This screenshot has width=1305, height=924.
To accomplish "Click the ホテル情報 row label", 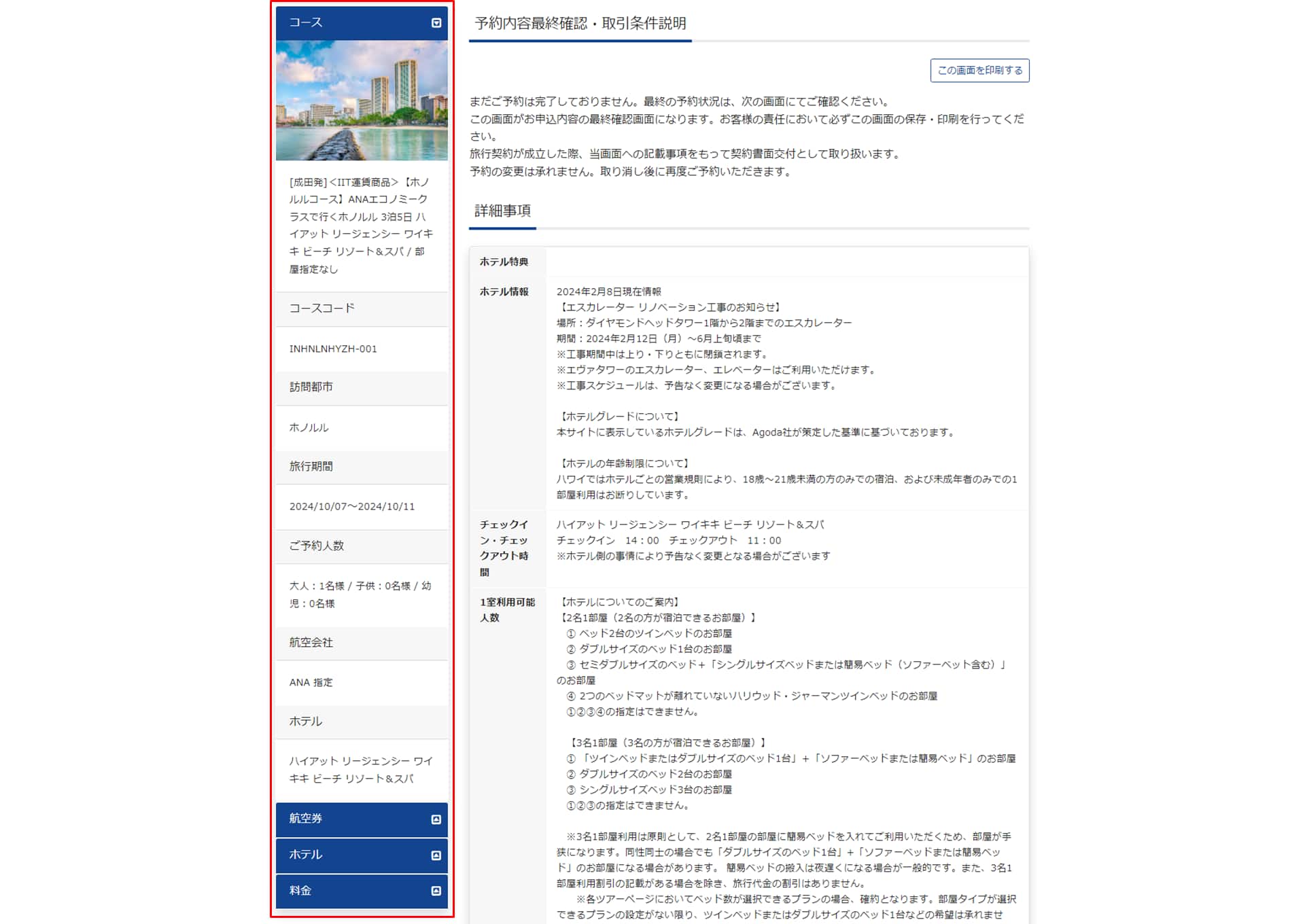I will tap(504, 292).
